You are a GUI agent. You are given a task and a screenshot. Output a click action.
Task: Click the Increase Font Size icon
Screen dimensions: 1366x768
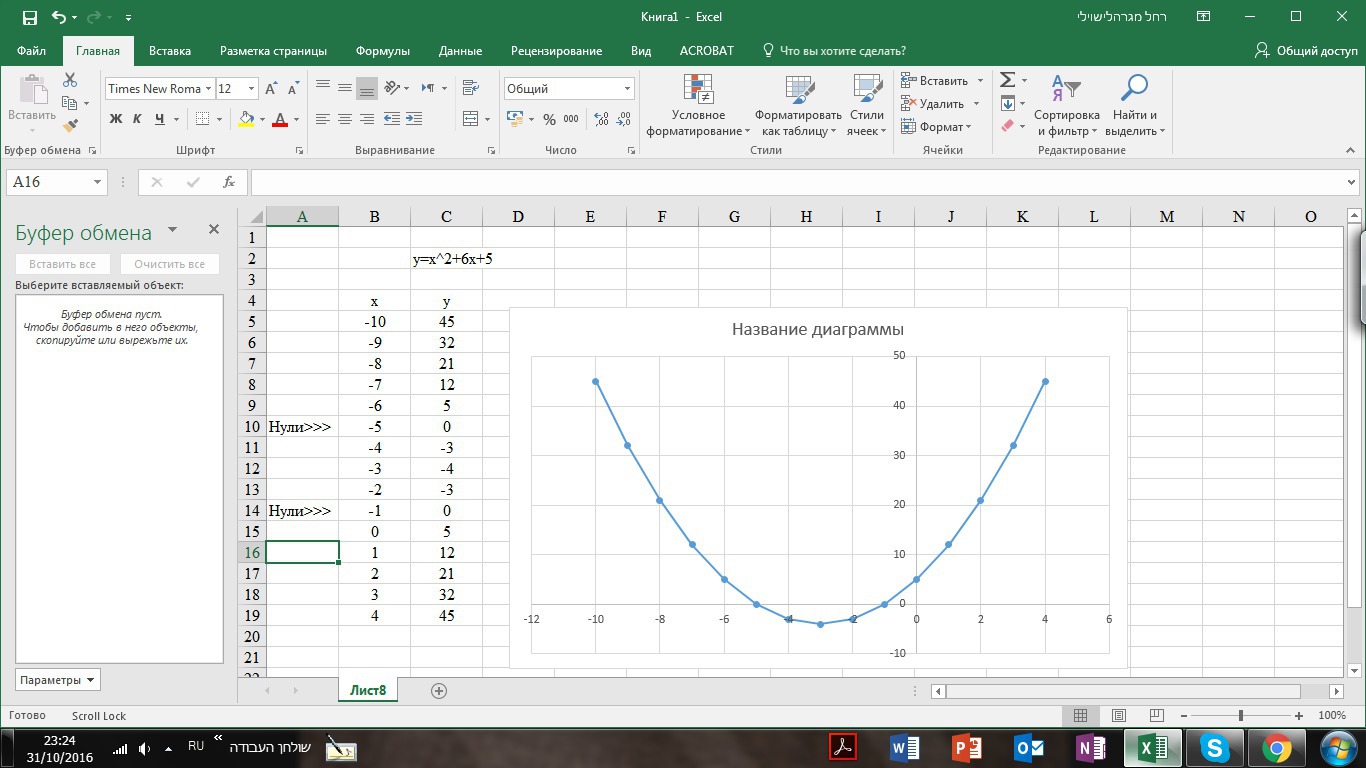[x=270, y=88]
